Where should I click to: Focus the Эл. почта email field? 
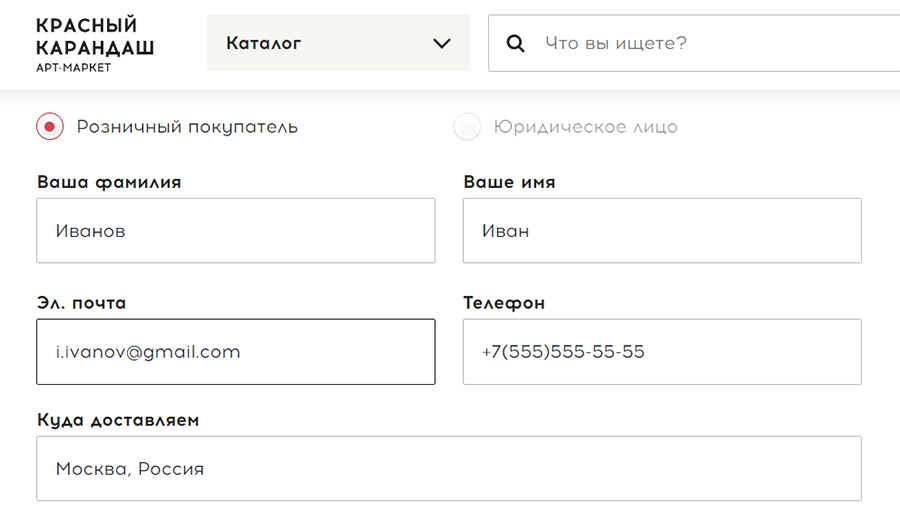click(x=236, y=352)
